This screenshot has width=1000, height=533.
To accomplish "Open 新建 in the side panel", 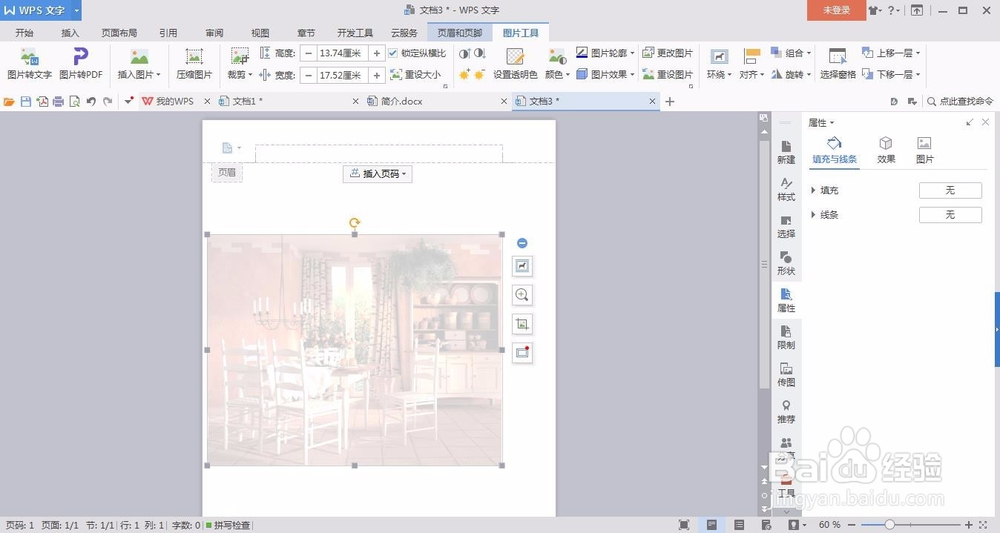I will pos(786,152).
